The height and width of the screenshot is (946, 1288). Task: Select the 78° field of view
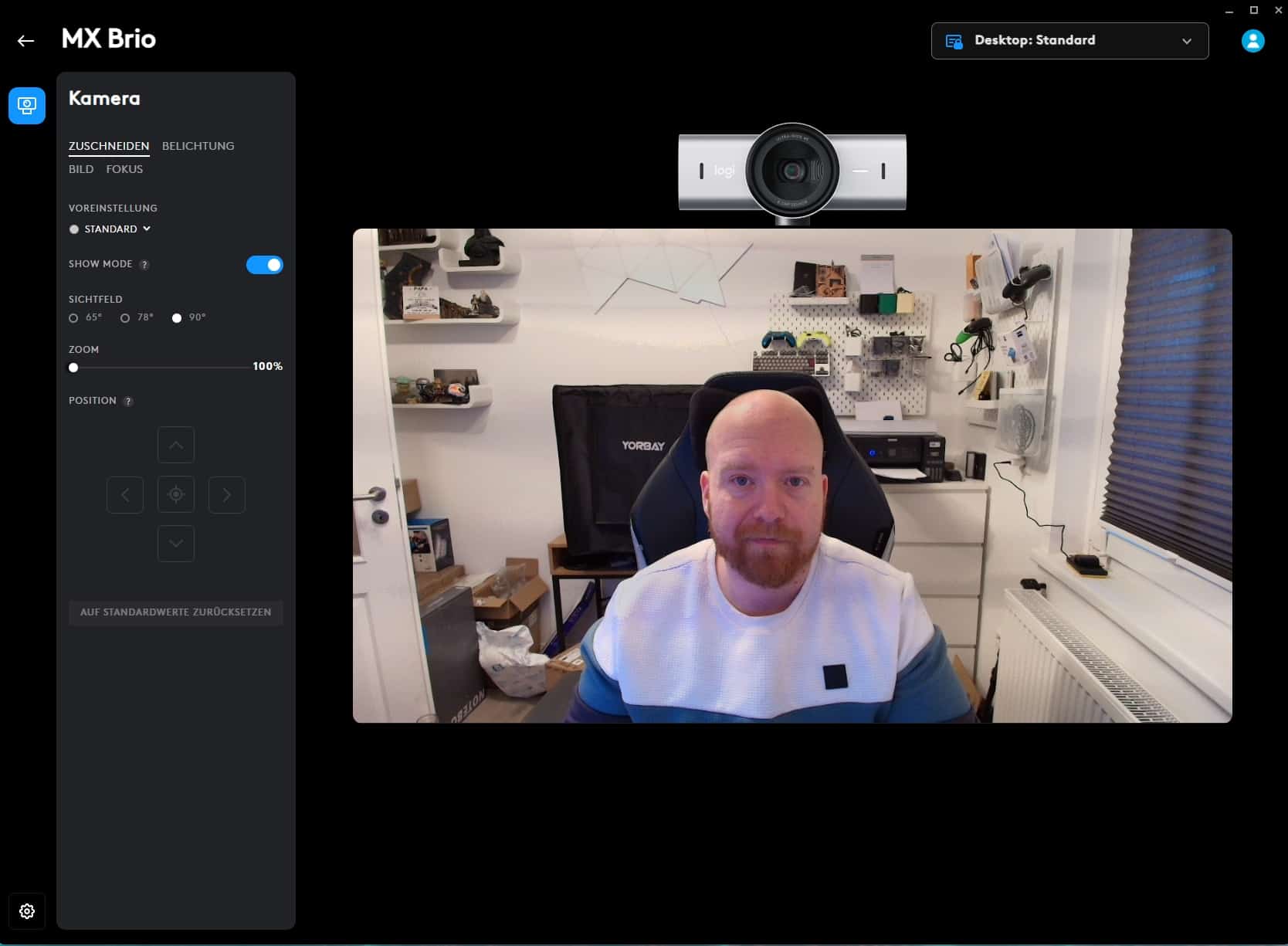(x=125, y=318)
